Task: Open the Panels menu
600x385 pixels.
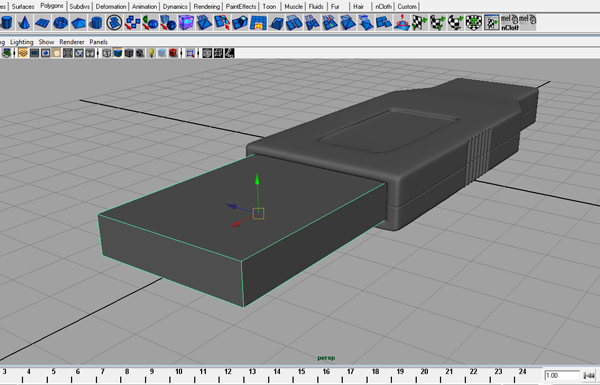Action: 98,42
